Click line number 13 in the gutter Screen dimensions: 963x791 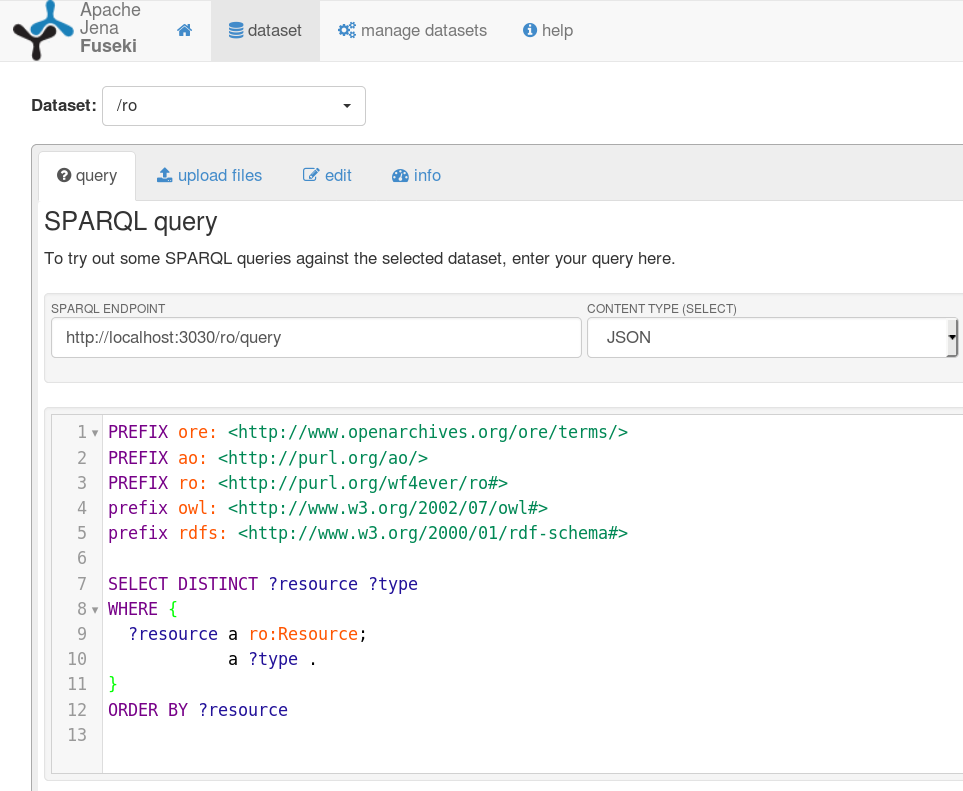pyautogui.click(x=77, y=734)
